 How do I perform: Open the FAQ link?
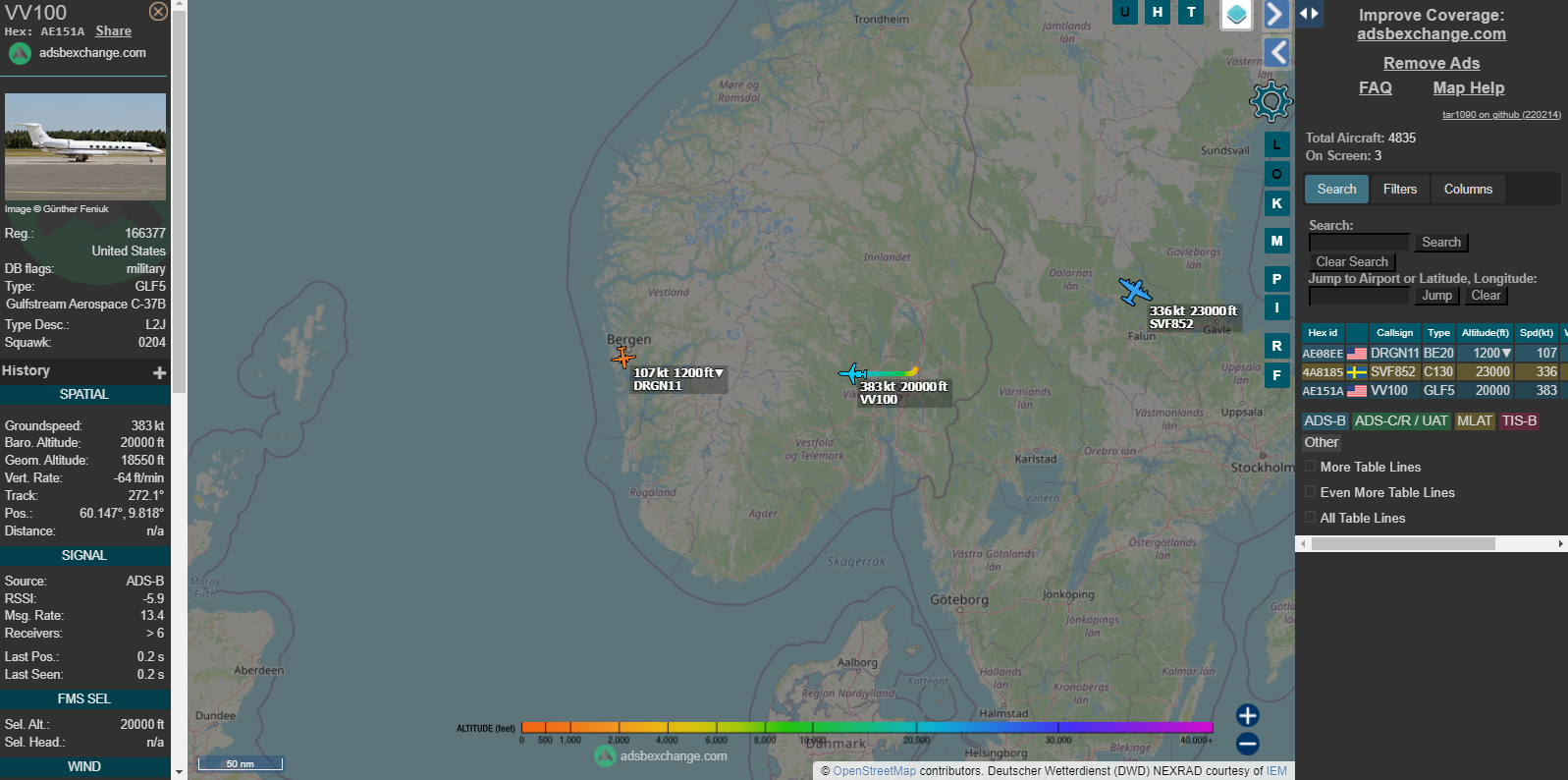(x=1375, y=87)
